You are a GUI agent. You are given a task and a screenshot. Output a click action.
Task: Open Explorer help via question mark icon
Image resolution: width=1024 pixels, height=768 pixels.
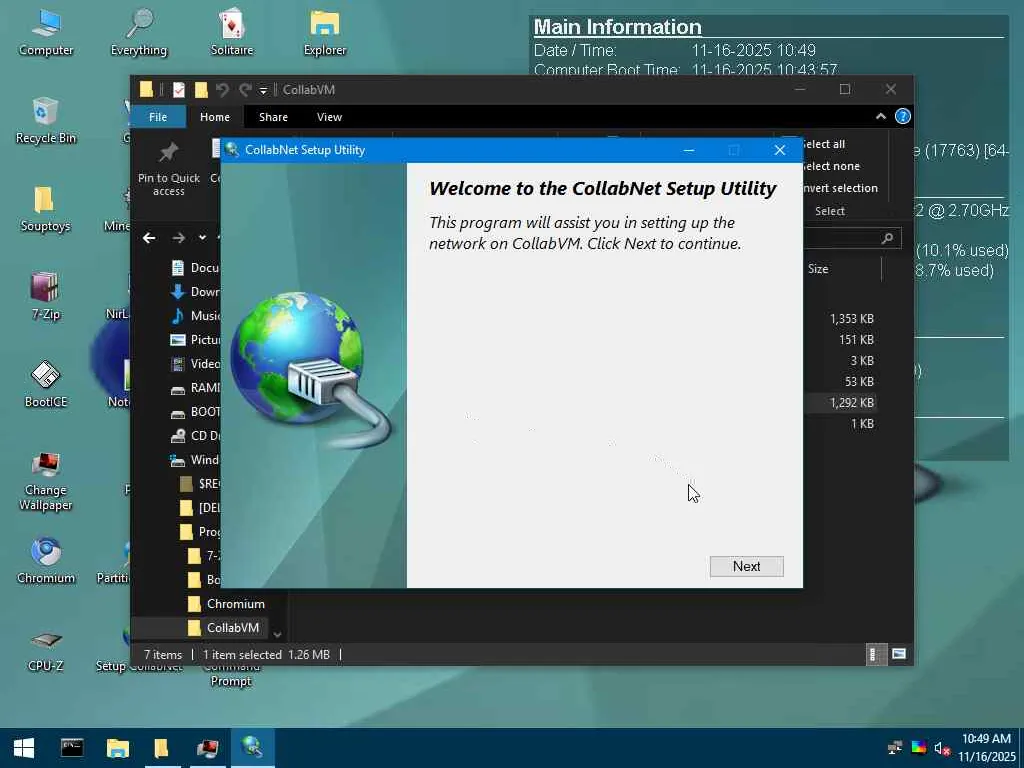pos(903,116)
